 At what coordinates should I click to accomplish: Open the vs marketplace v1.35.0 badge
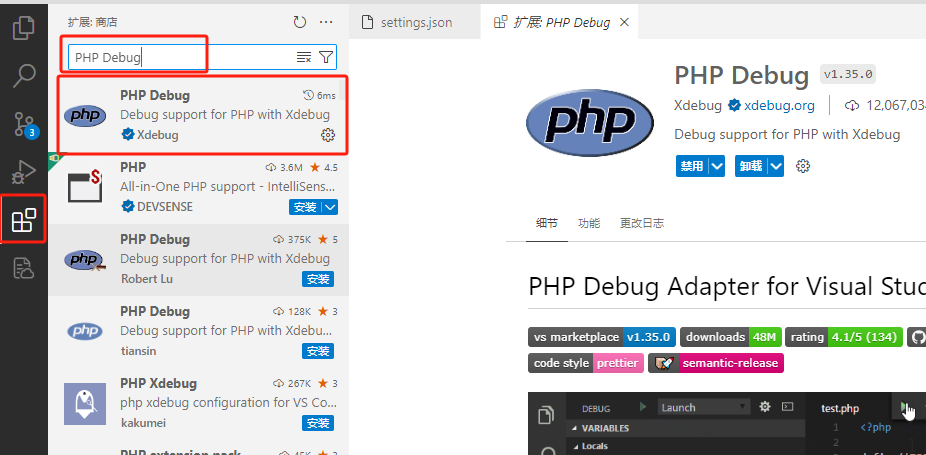click(x=602, y=337)
